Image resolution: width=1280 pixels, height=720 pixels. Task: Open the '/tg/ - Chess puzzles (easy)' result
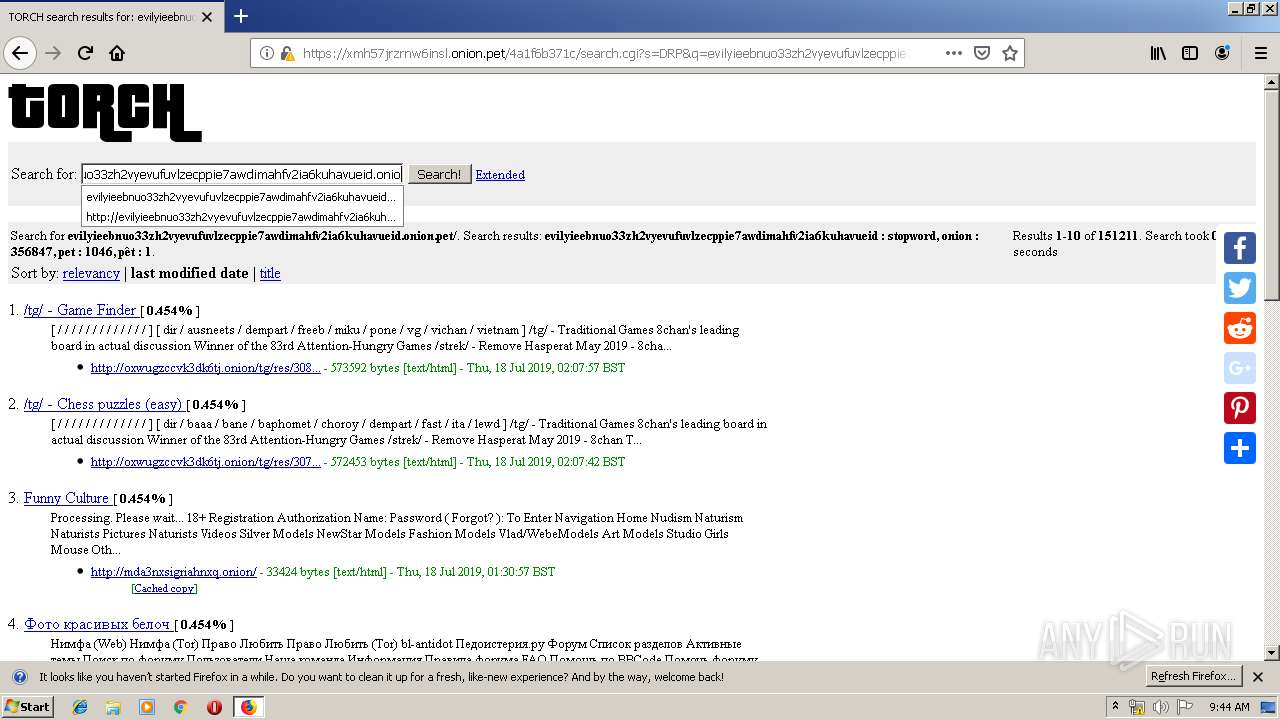click(104, 404)
